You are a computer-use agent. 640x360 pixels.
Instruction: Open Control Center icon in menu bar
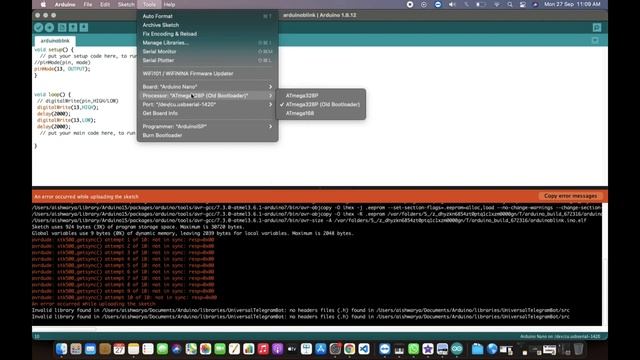[x=523, y=4]
